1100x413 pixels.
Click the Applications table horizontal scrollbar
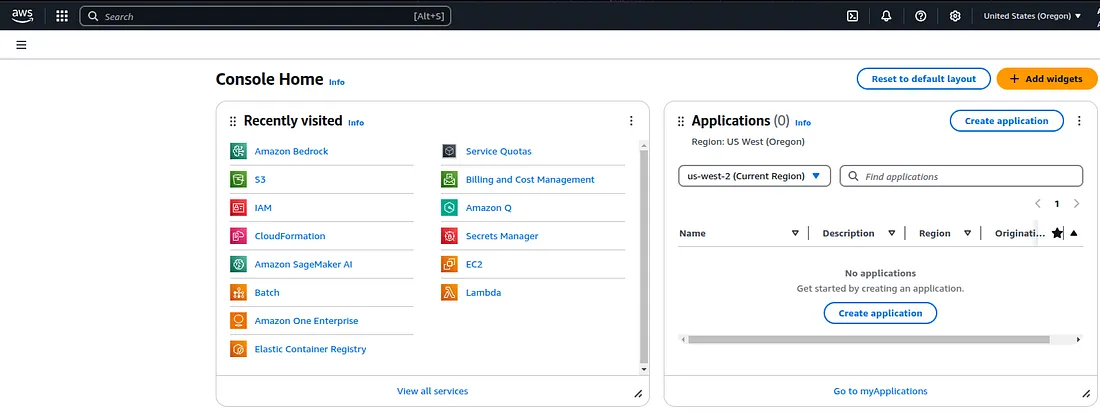[869, 339]
